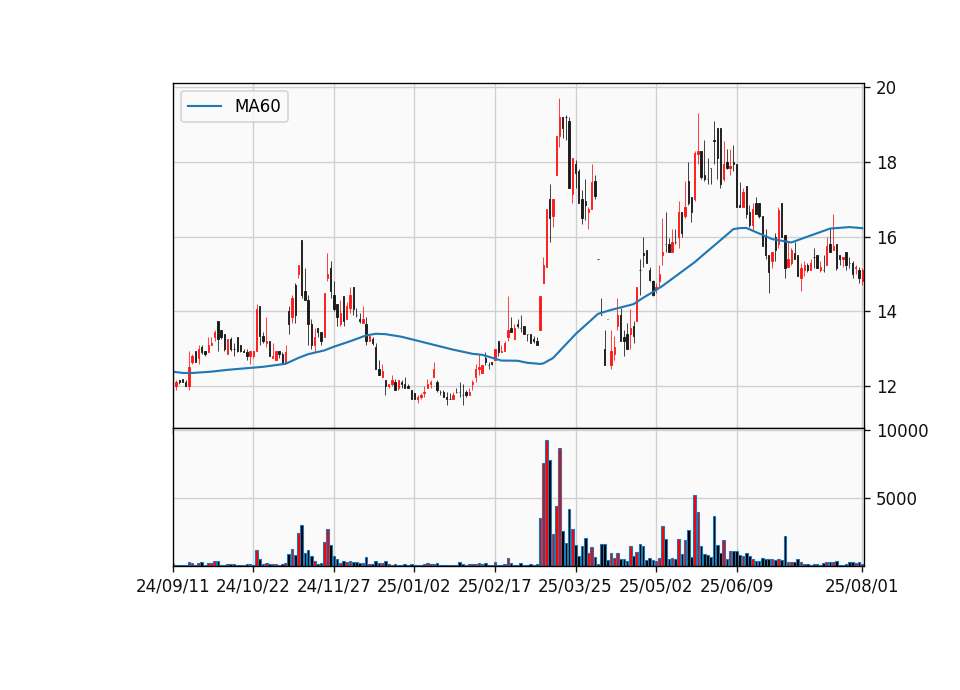Click the price axis value 18
The image size is (960, 690).
tap(886, 163)
